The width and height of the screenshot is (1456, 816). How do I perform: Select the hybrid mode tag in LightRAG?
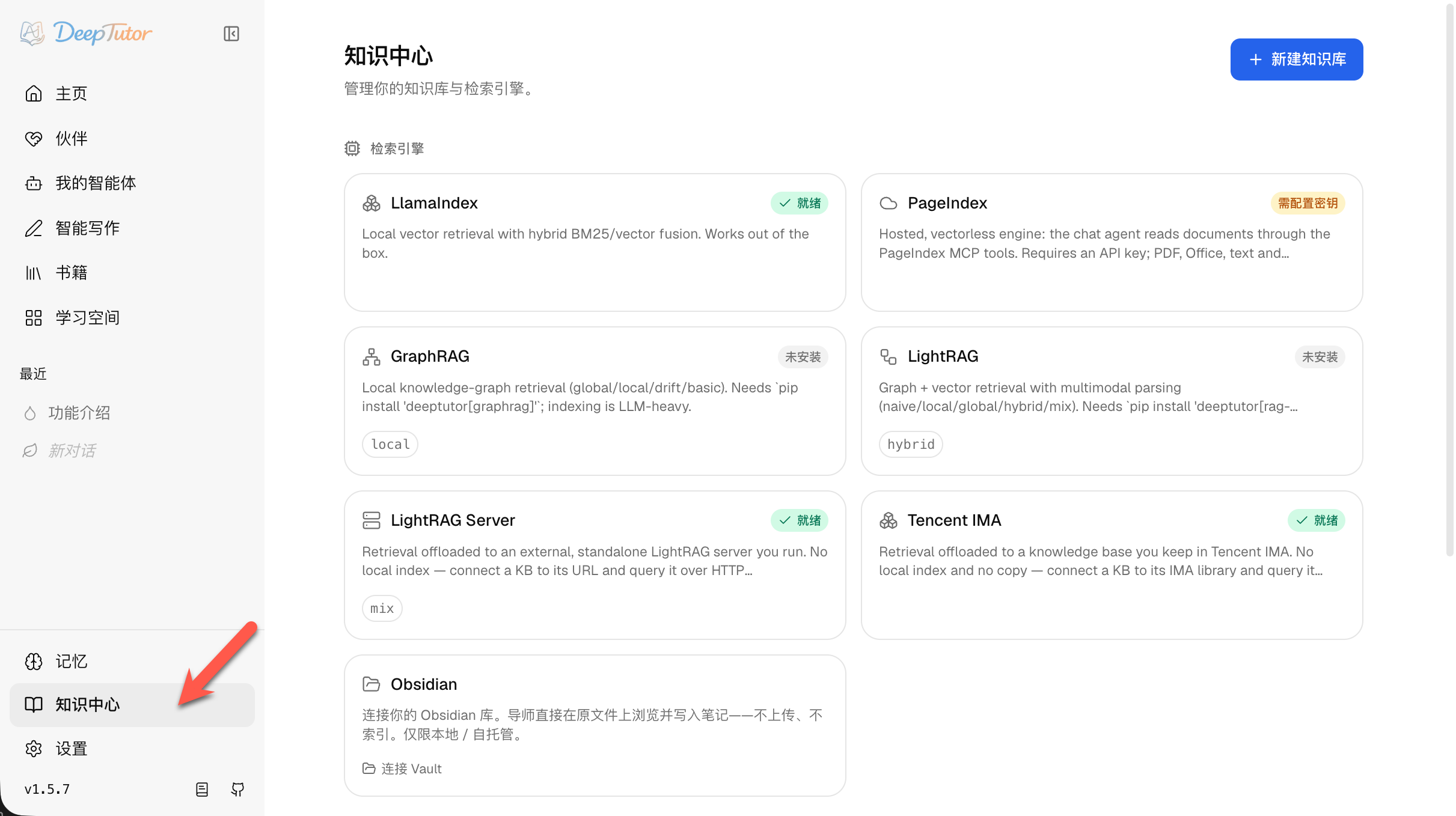click(911, 445)
